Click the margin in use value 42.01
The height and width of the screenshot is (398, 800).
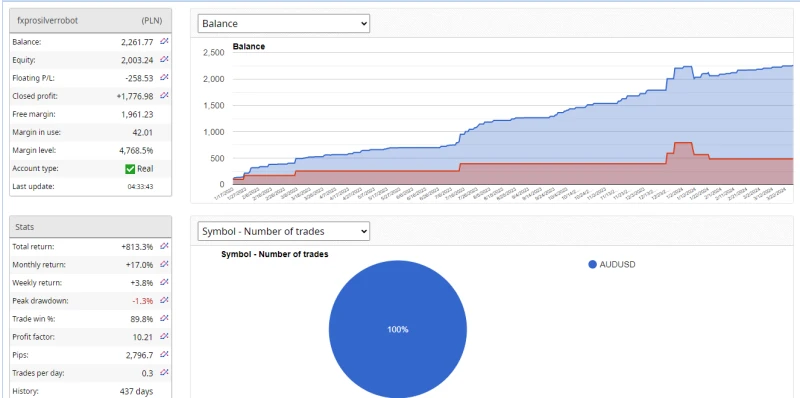click(143, 132)
